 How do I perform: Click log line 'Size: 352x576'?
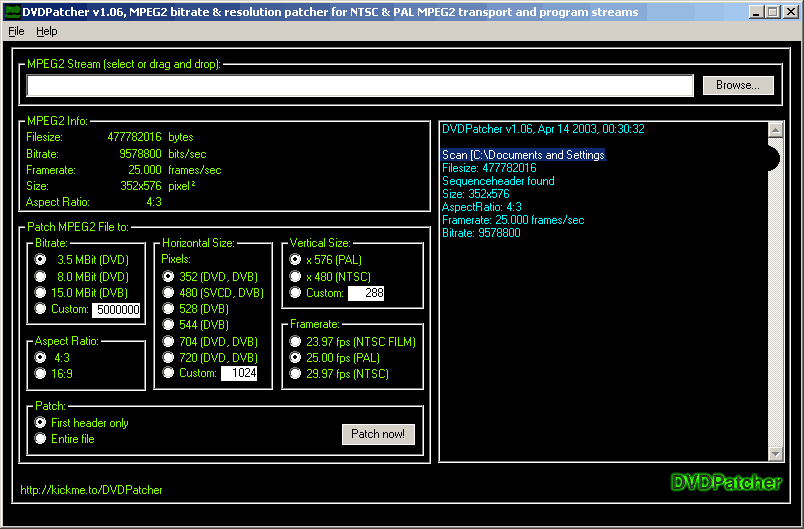476,194
